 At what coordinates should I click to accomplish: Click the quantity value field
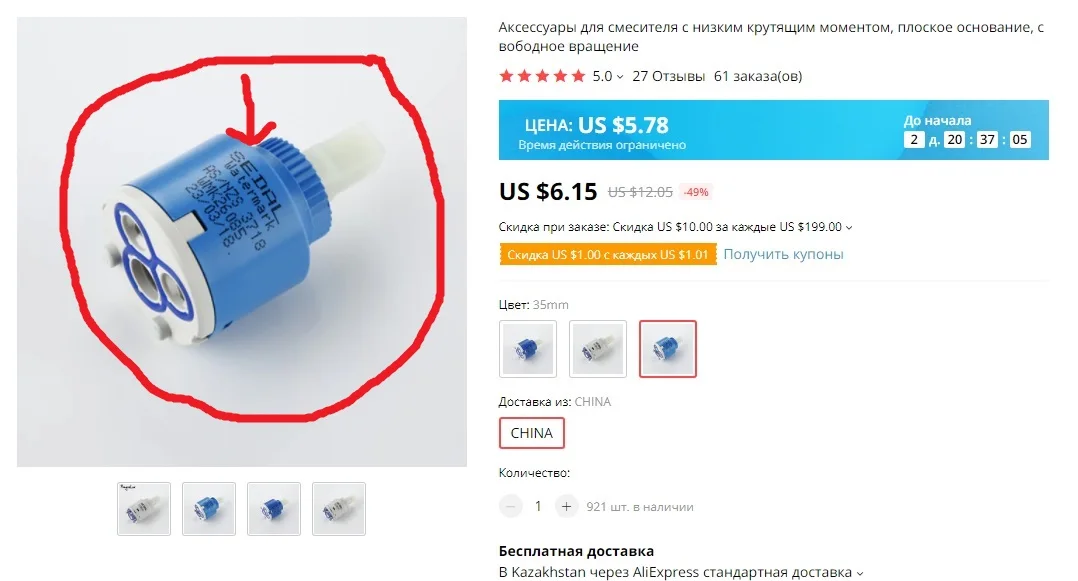(538, 507)
